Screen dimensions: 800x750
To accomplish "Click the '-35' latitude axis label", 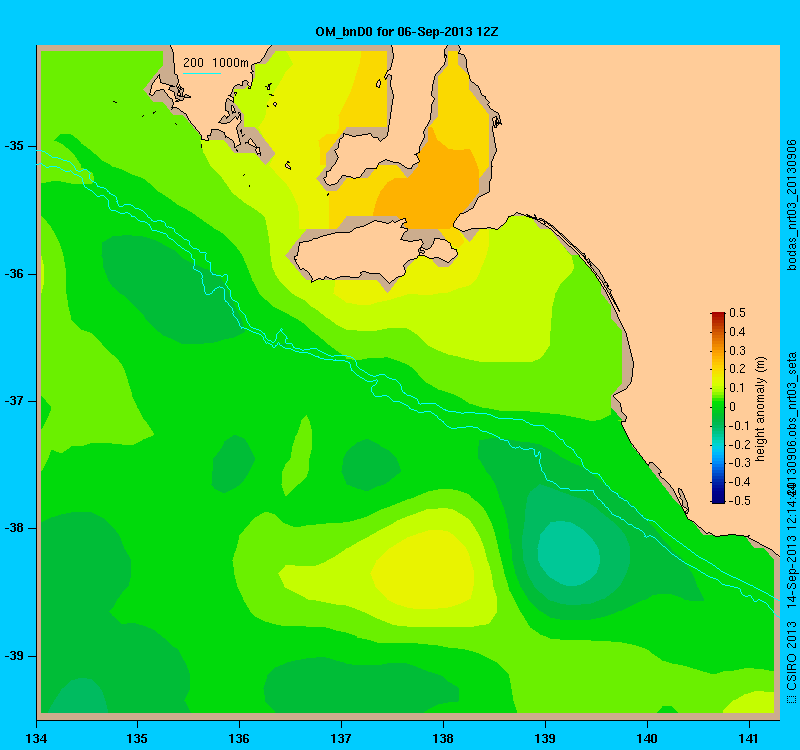I will [14, 146].
